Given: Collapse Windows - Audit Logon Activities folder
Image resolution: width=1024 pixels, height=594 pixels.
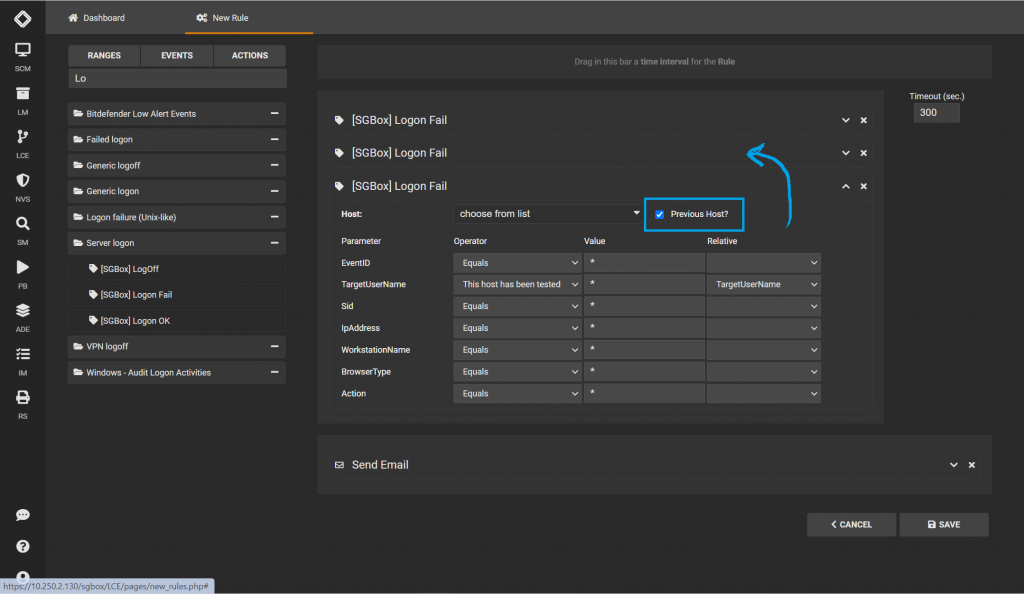Looking at the screenshot, I should click(x=274, y=372).
